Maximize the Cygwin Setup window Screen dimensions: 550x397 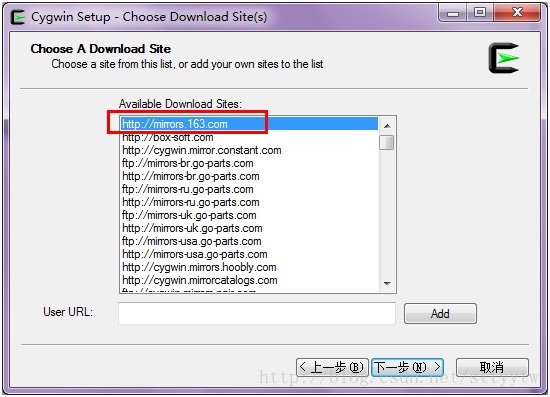[480, 13]
